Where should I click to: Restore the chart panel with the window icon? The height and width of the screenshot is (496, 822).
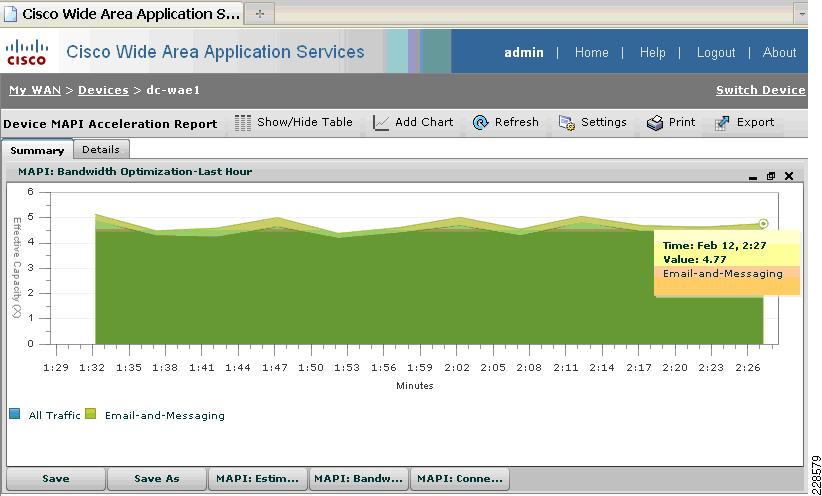(771, 176)
